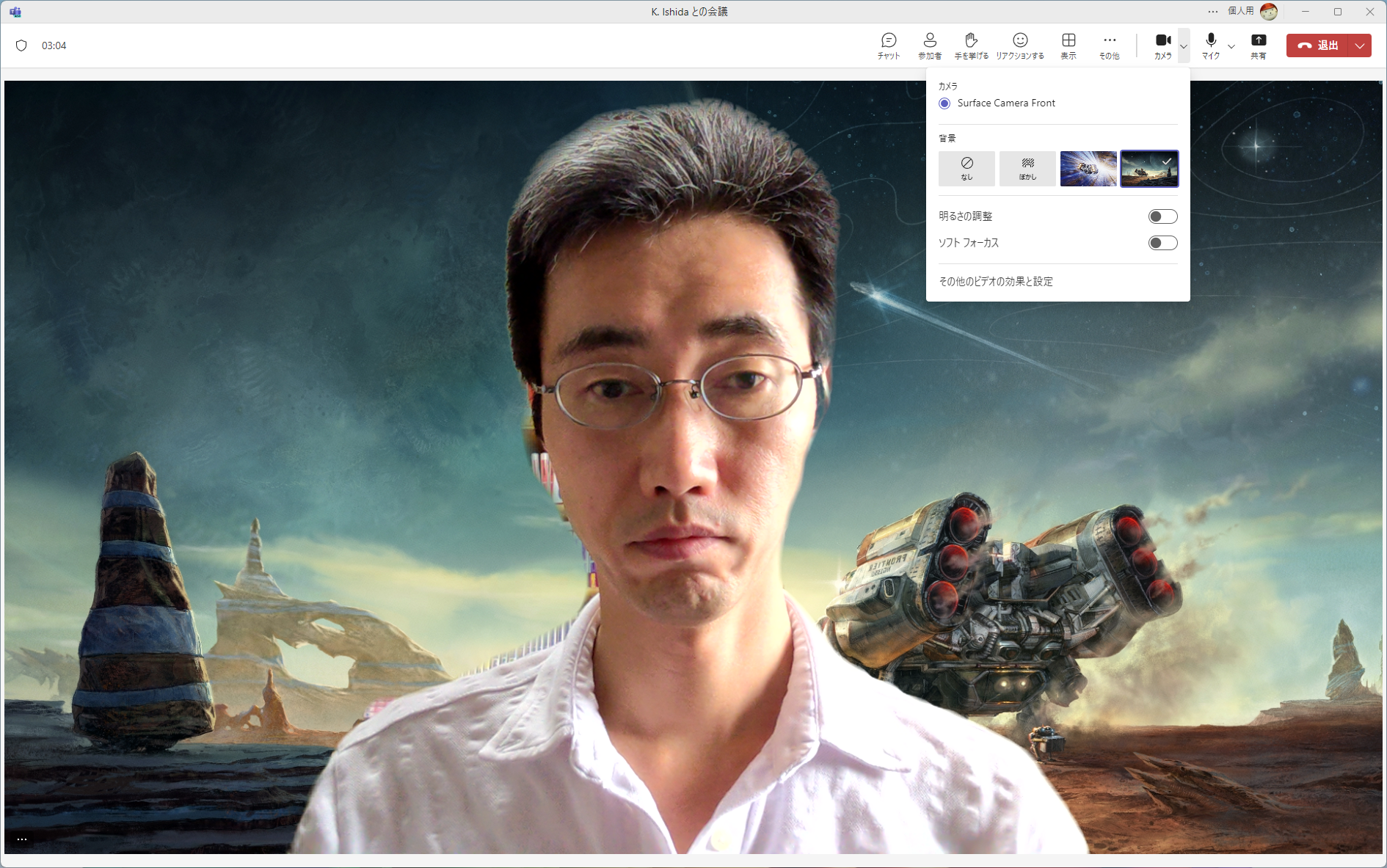Expand the microphone options dropdown arrow

click(1231, 46)
